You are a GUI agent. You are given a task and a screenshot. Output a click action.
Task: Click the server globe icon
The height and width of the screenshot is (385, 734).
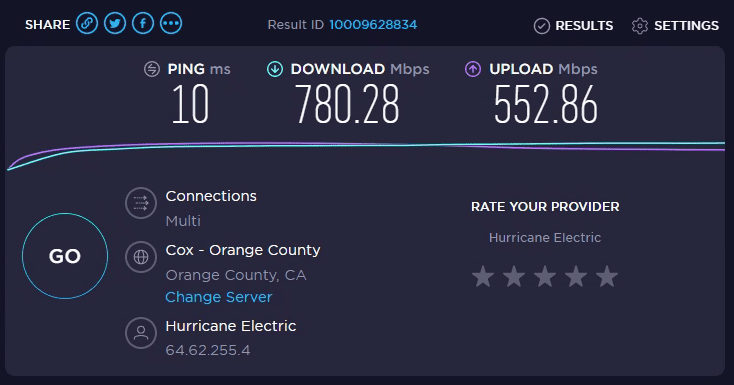(141, 257)
